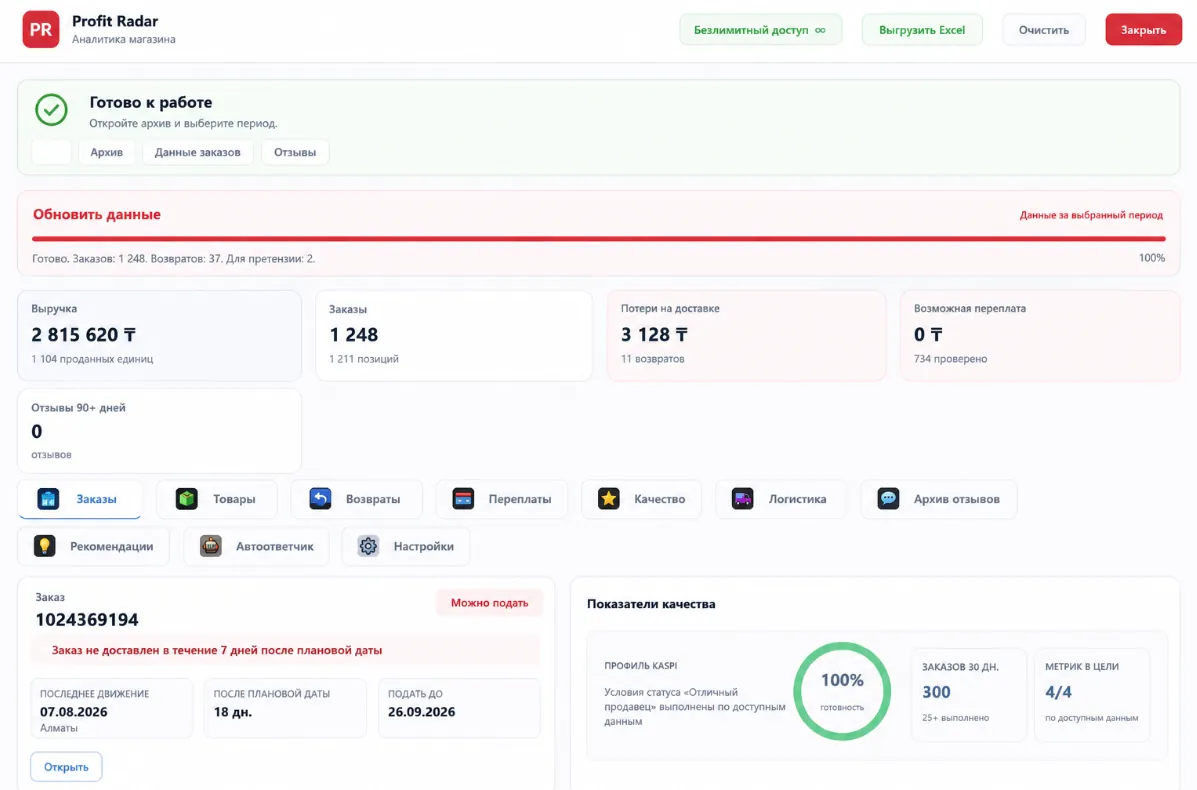
Task: Click the Готово к работе heading
Action: tap(150, 102)
